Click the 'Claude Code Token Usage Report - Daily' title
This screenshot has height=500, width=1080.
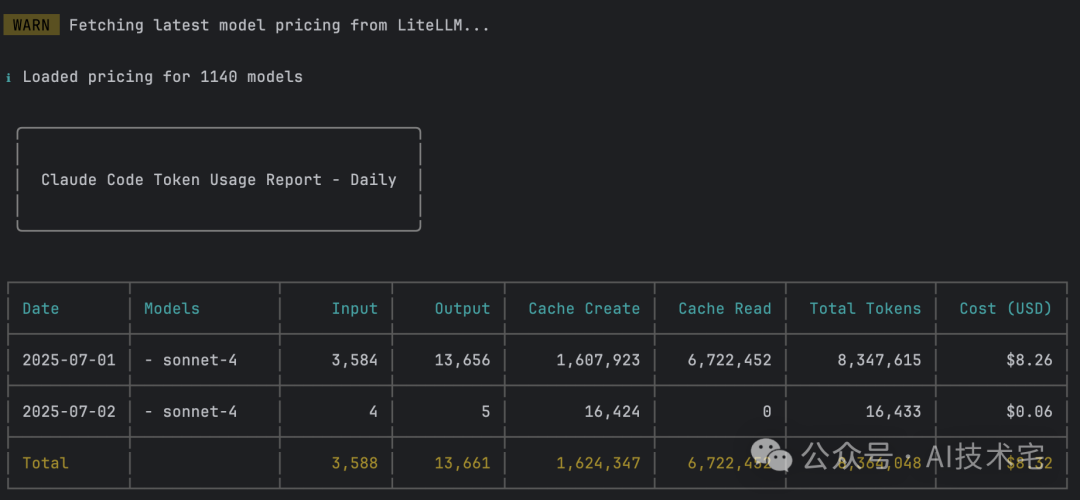pos(219,180)
